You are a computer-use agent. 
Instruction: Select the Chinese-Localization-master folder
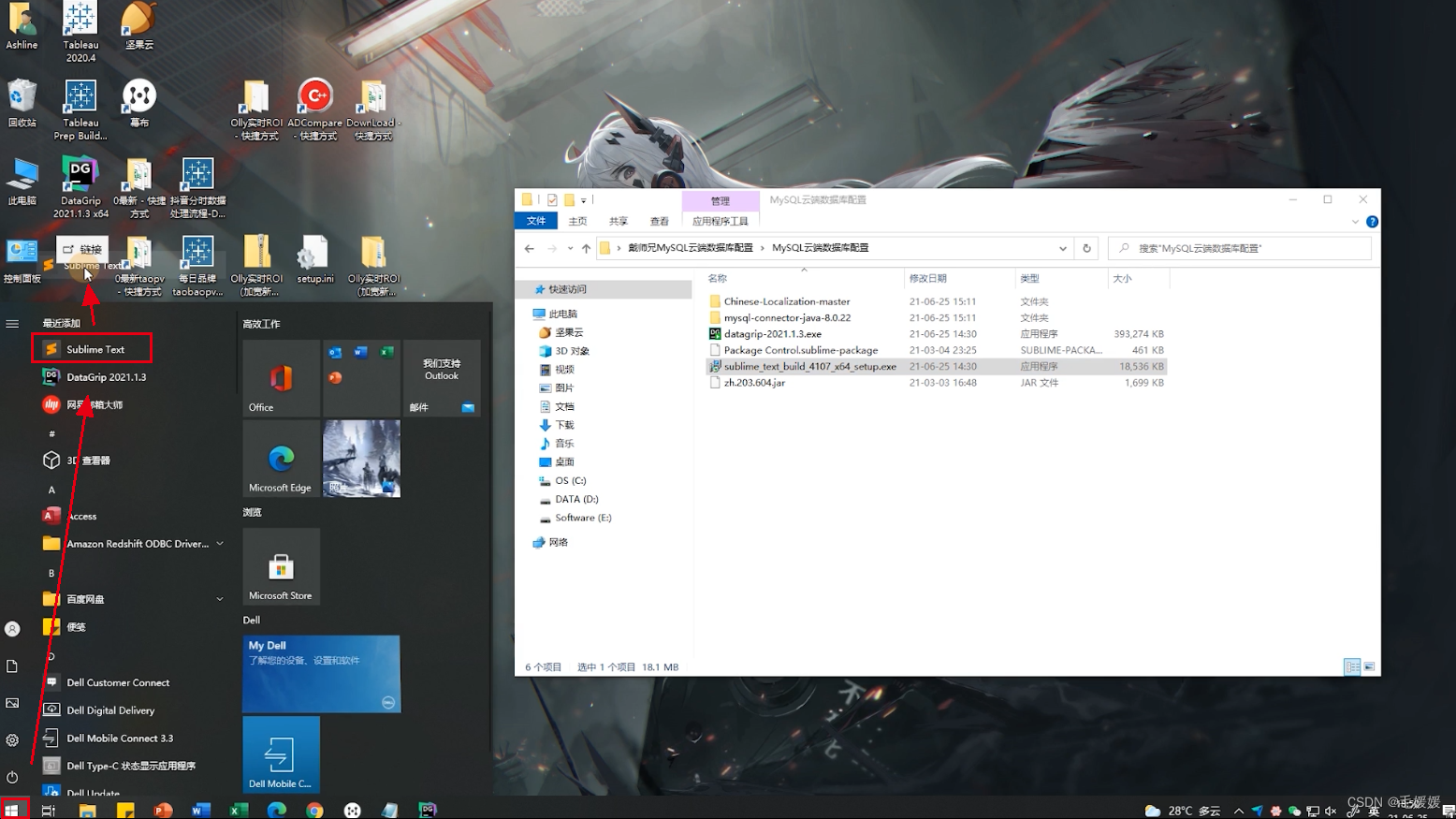pyautogui.click(x=787, y=301)
